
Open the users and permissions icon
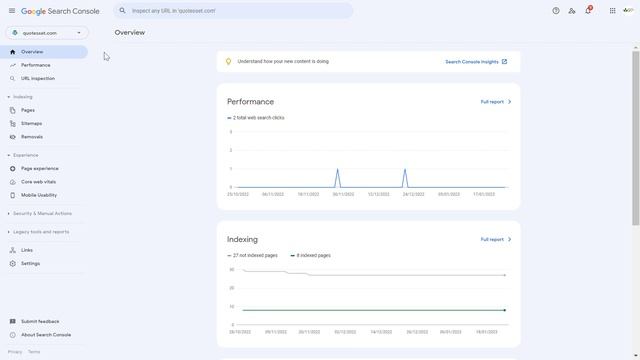pyautogui.click(x=572, y=11)
